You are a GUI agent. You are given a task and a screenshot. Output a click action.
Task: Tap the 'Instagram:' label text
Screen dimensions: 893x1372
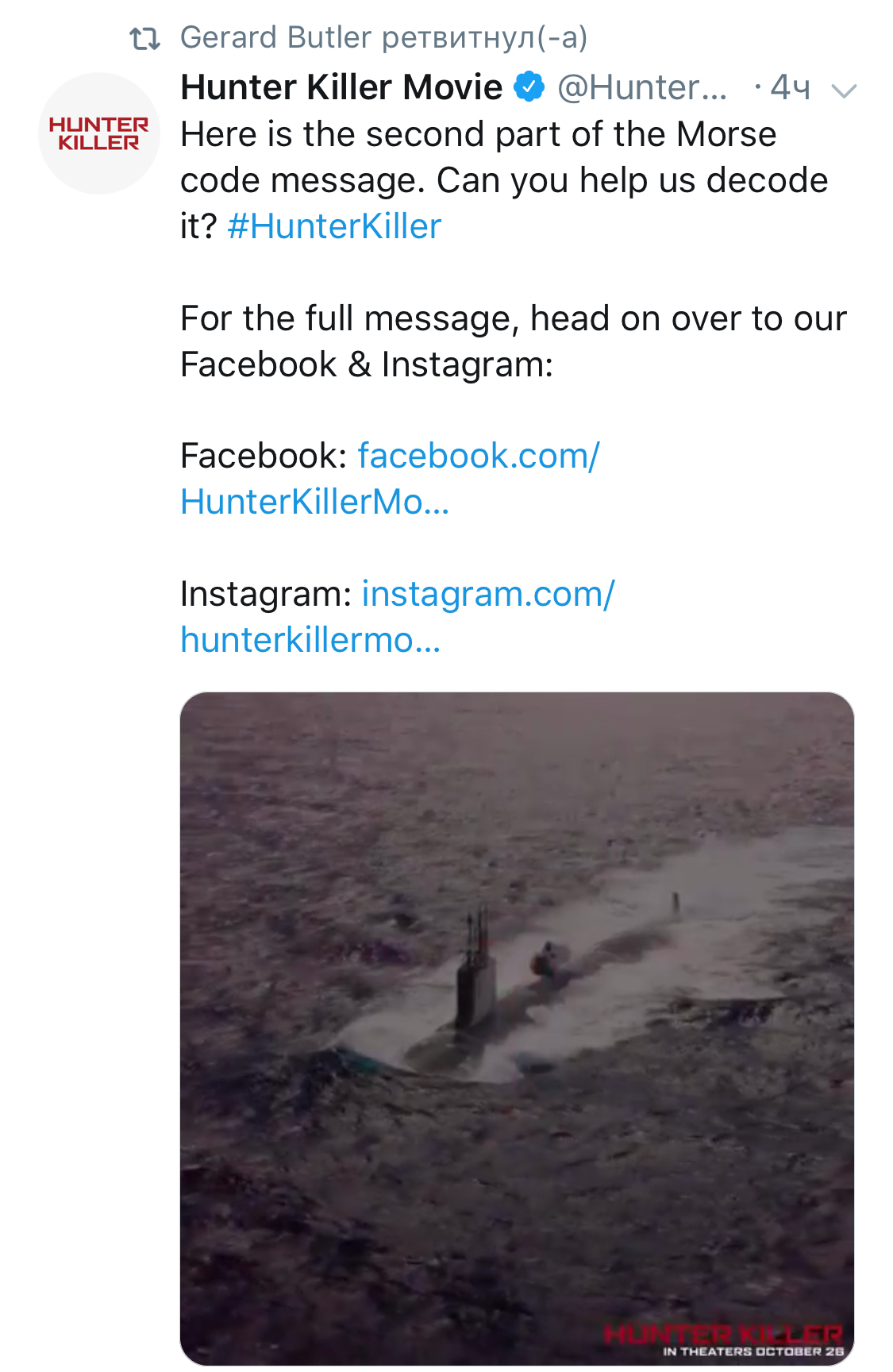266,594
